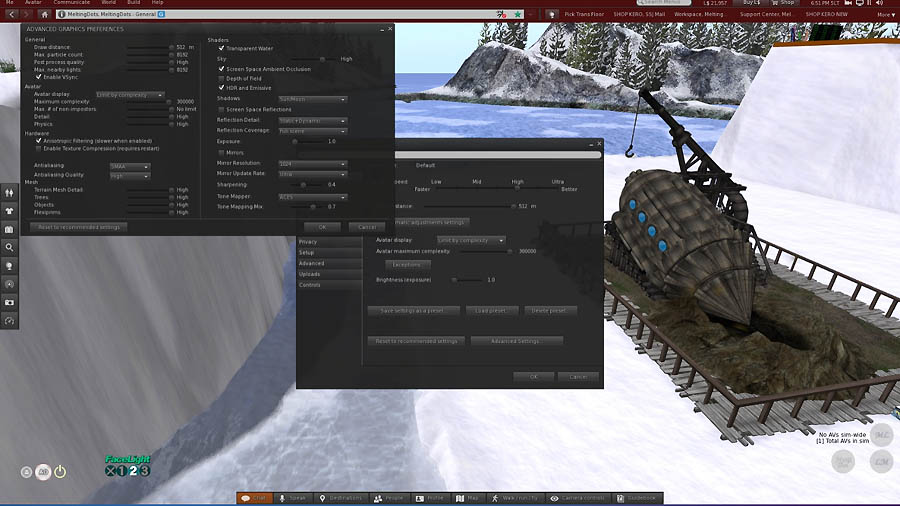This screenshot has height=506, width=900.
Task: Open the World menu
Action: pyautogui.click(x=108, y=2)
